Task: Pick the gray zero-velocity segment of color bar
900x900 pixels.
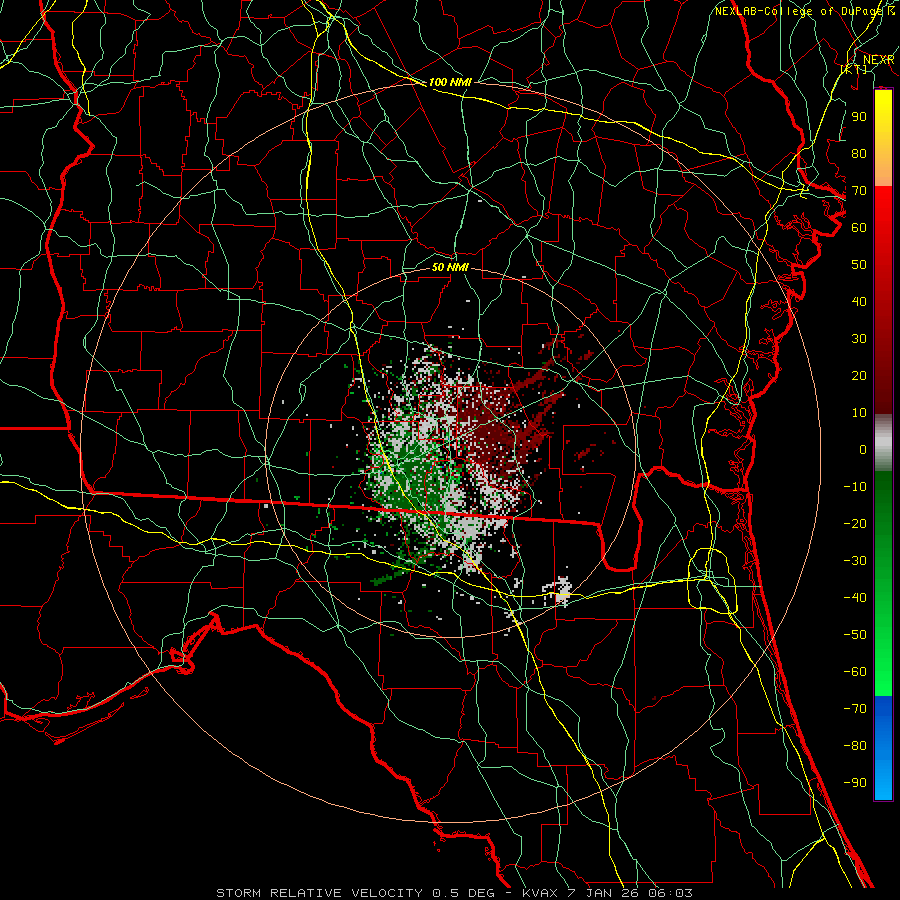Action: coord(883,443)
